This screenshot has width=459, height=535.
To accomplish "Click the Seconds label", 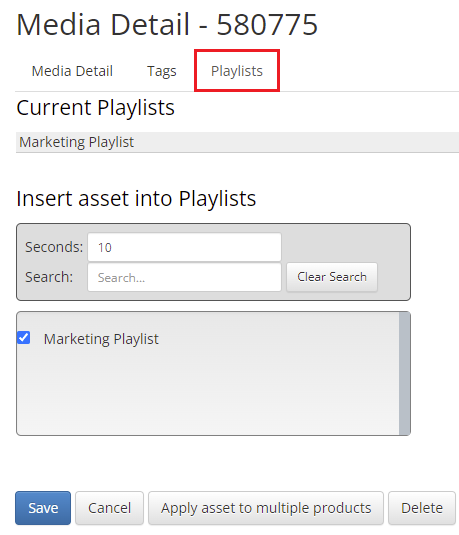I will (x=54, y=247).
